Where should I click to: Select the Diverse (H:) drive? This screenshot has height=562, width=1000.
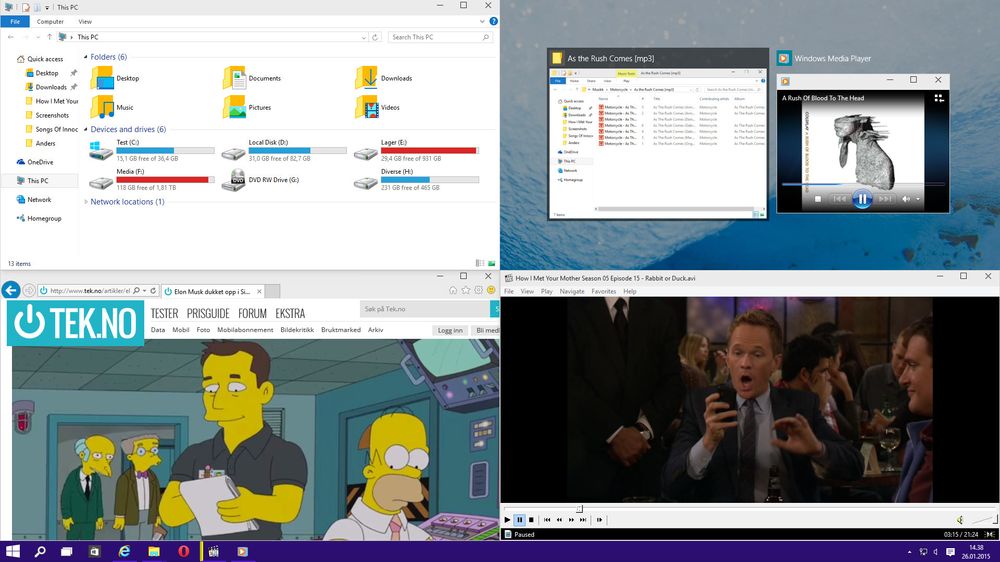click(x=416, y=180)
